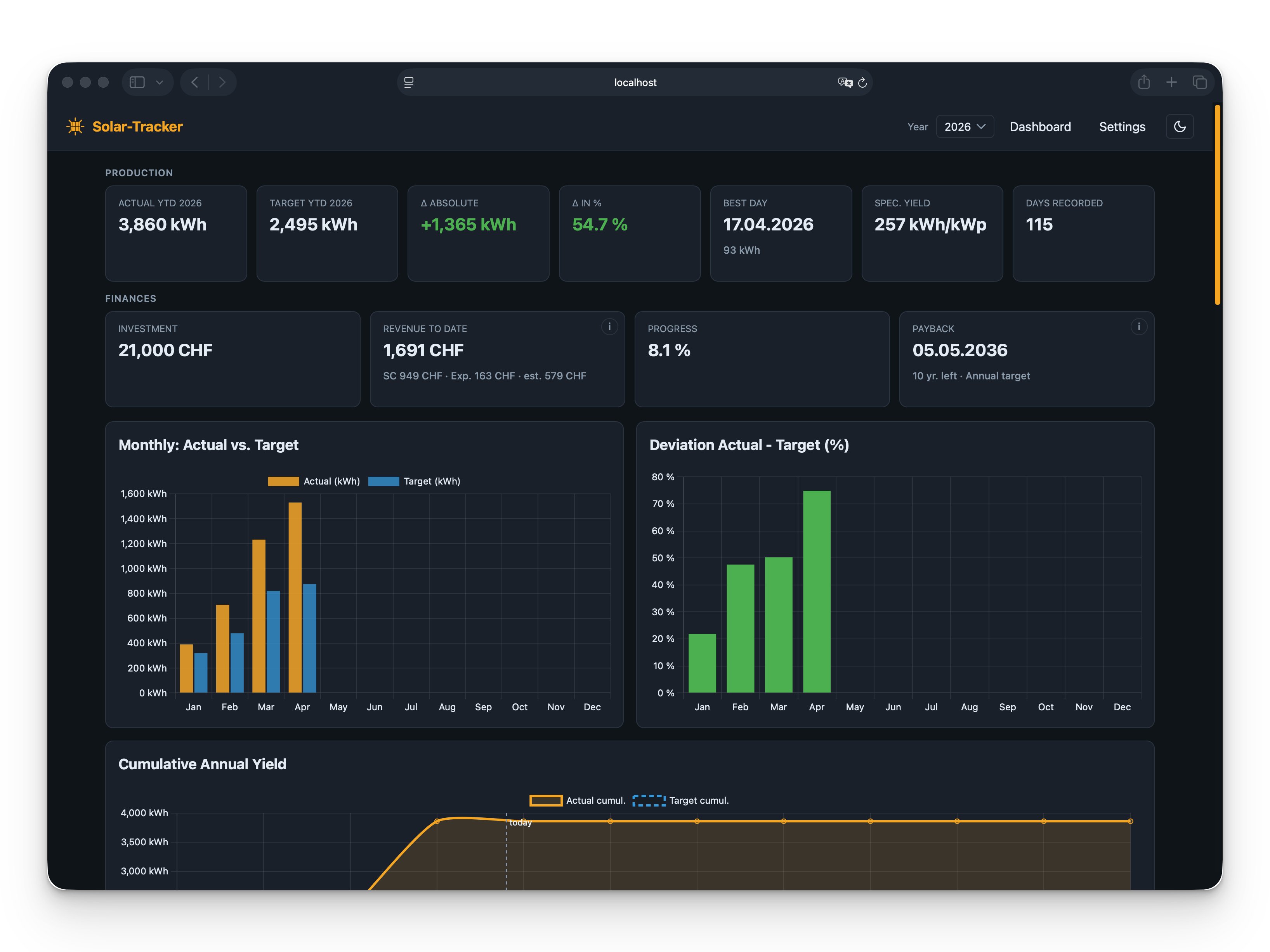
Task: Click the +1,365 kWh value
Action: (x=468, y=224)
